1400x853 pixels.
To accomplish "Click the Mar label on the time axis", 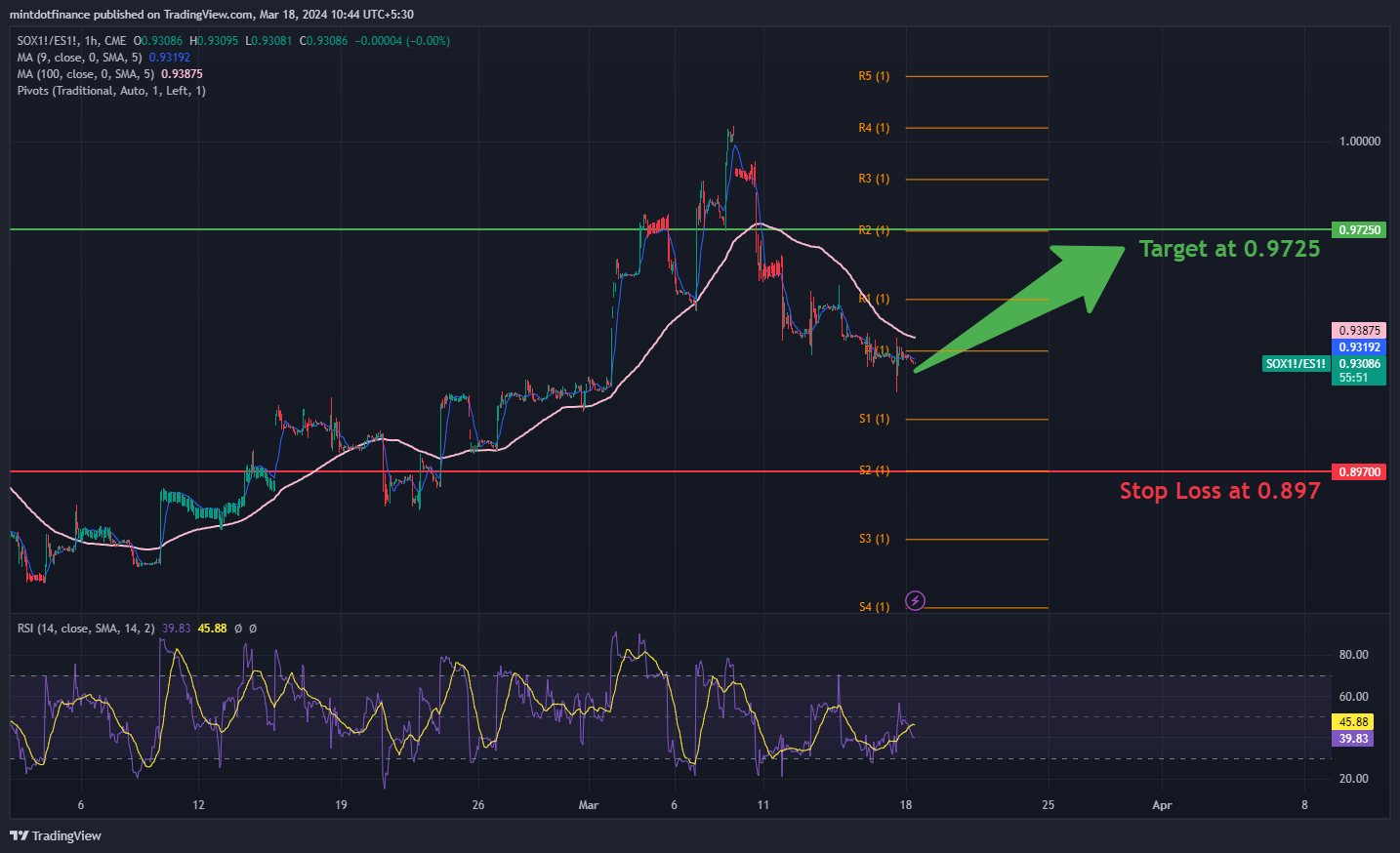I will pos(588,805).
